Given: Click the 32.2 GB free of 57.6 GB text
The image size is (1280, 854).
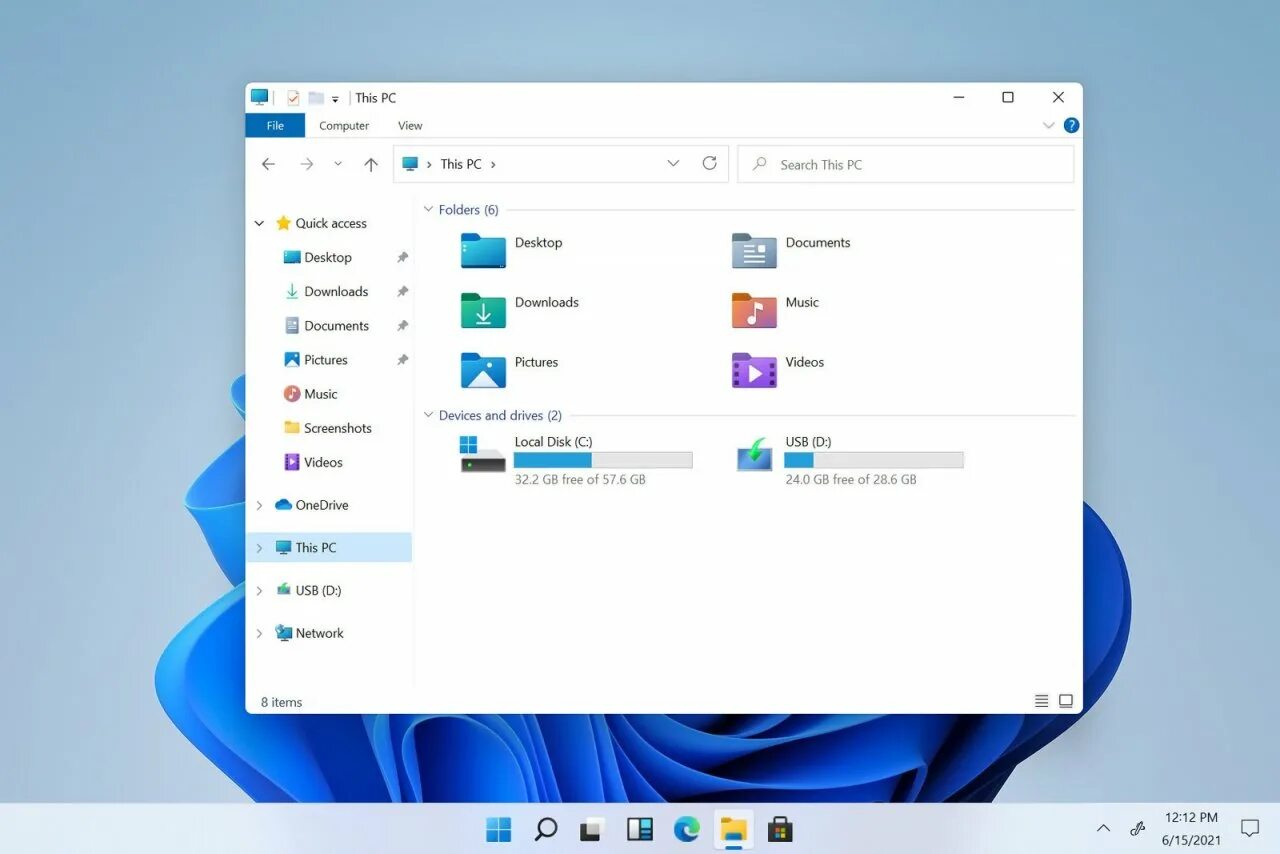Looking at the screenshot, I should click(x=580, y=480).
